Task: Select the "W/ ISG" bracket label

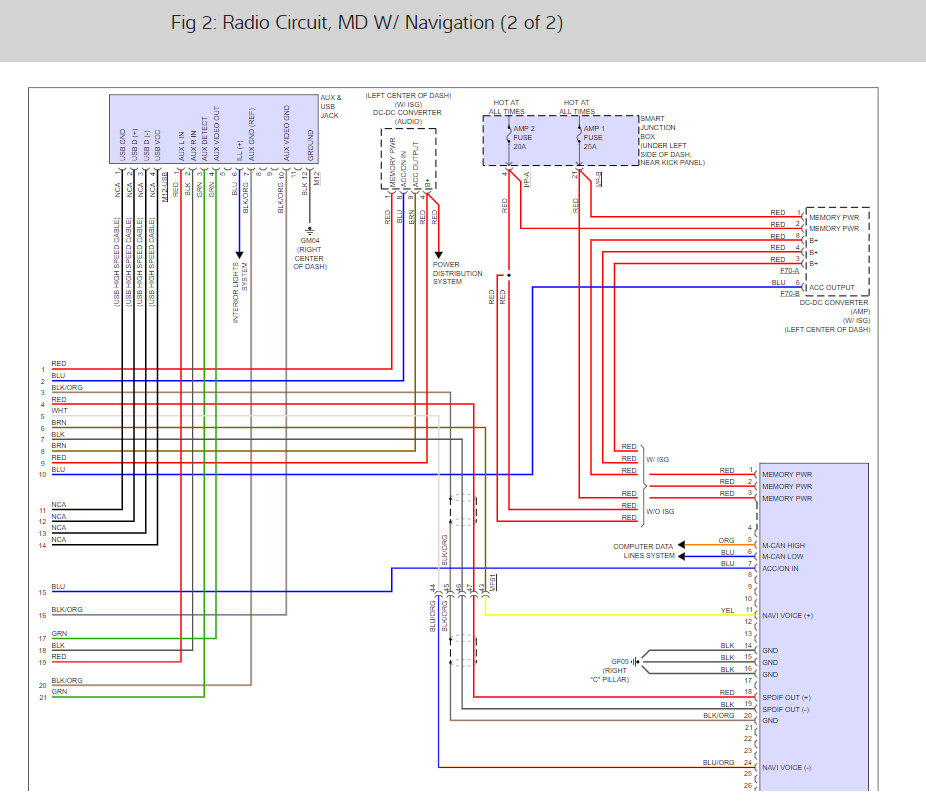Action: (x=657, y=460)
